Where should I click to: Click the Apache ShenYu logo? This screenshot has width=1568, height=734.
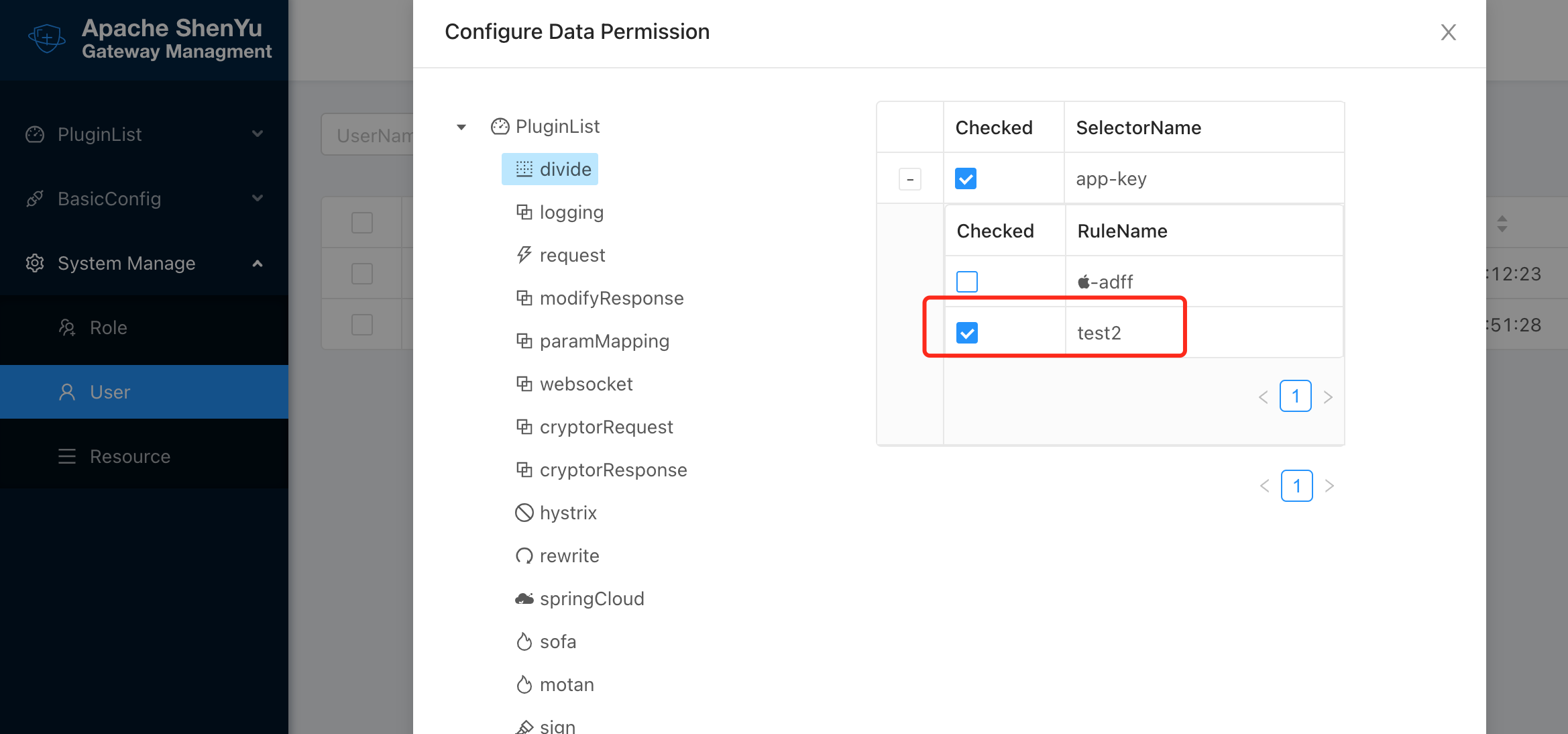pos(47,39)
